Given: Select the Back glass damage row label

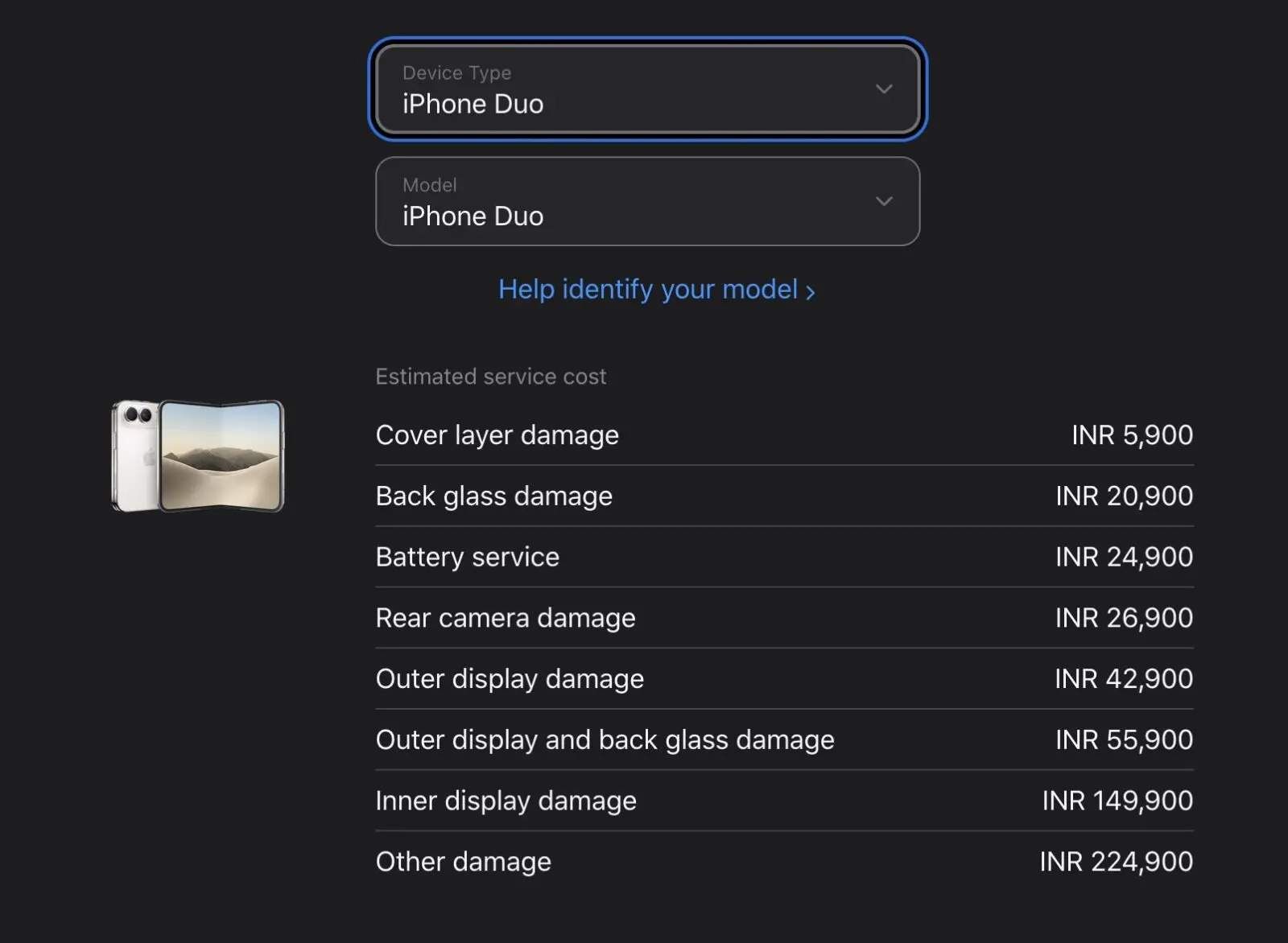Looking at the screenshot, I should 493,496.
